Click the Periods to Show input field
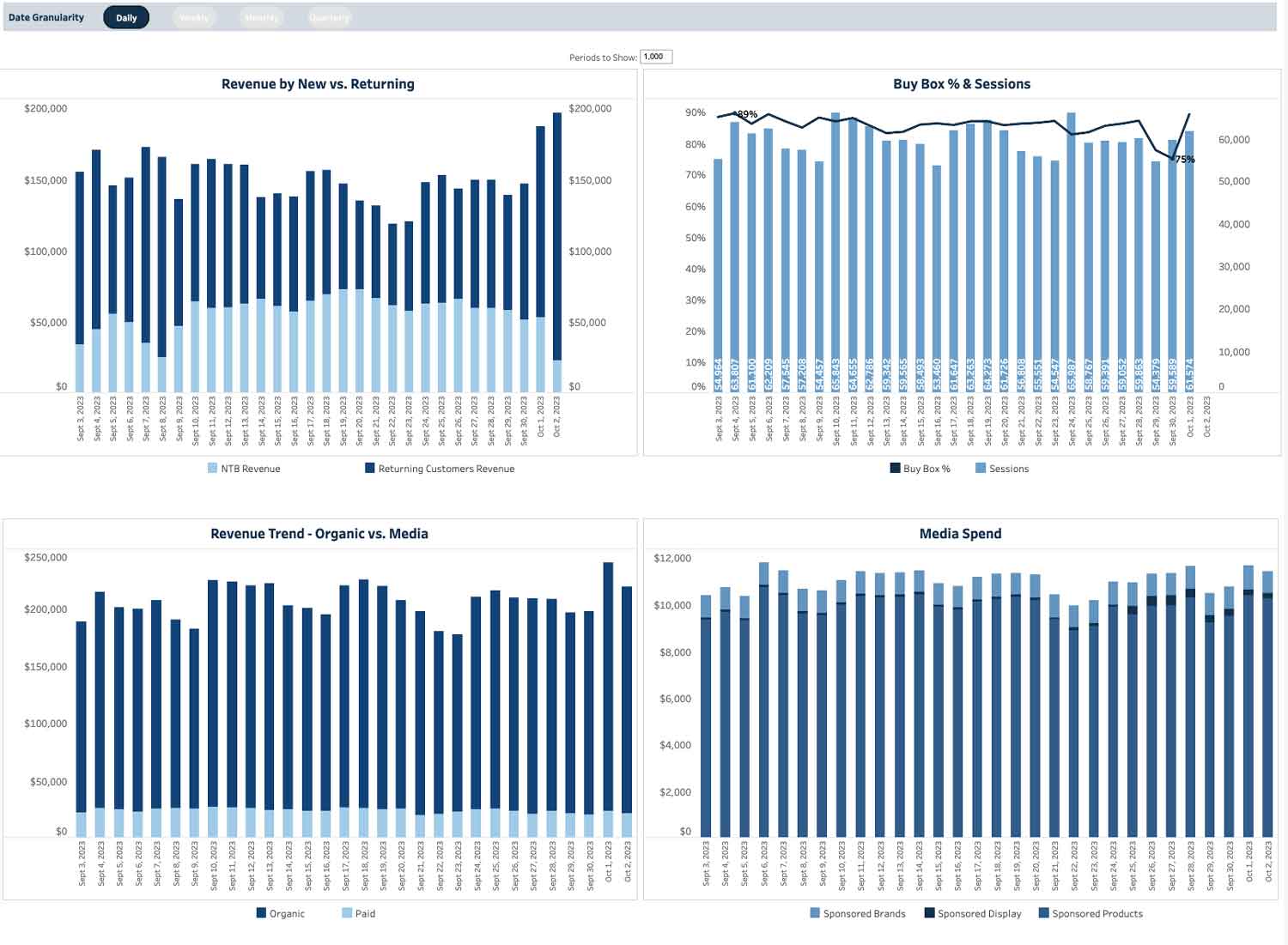Image resolution: width=1288 pixels, height=945 pixels. (656, 57)
